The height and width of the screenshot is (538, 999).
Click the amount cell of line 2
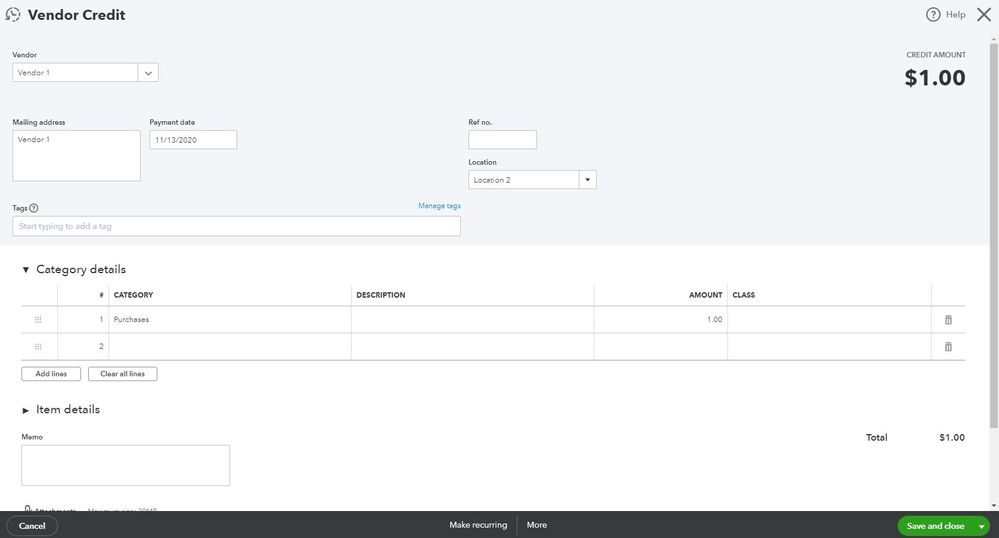pos(660,347)
